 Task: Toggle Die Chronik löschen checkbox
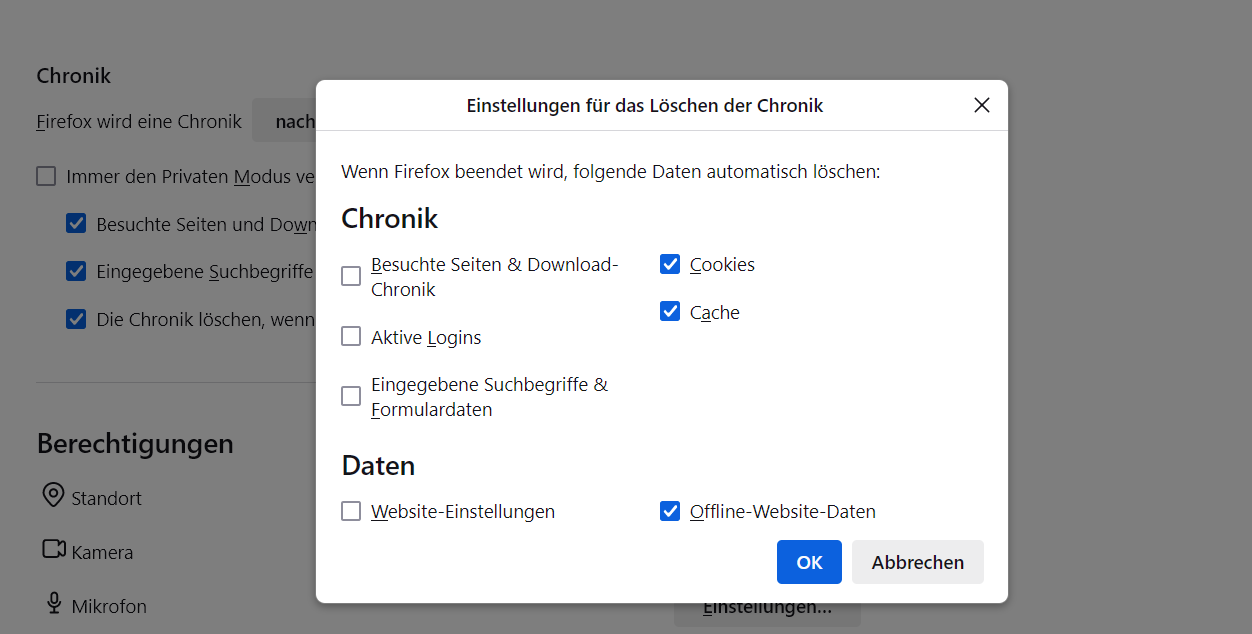point(76,319)
